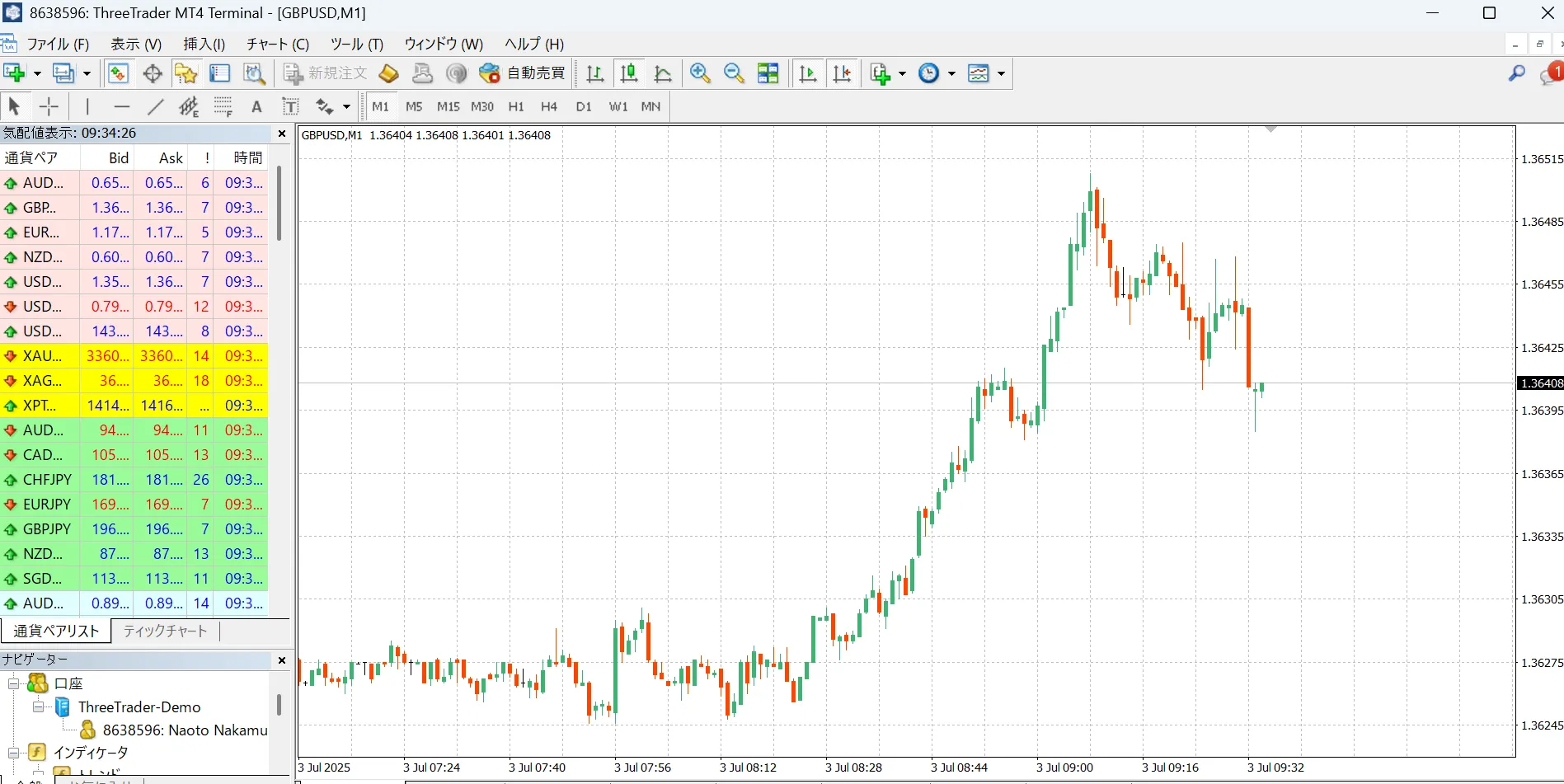Select the equidistant channel tool

[x=189, y=106]
